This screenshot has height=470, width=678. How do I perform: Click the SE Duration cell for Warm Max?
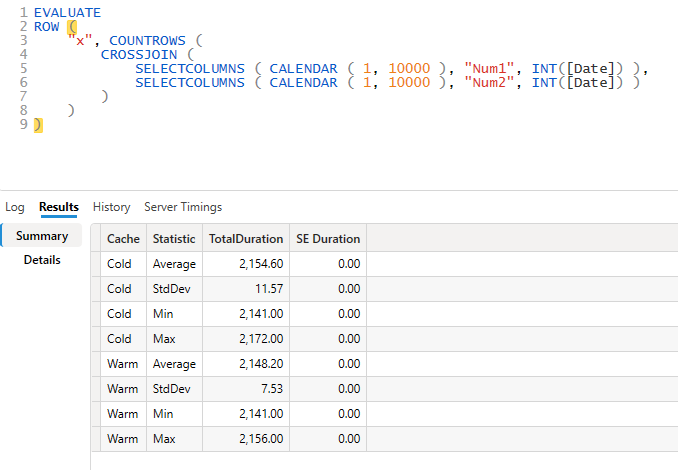[x=328, y=439]
